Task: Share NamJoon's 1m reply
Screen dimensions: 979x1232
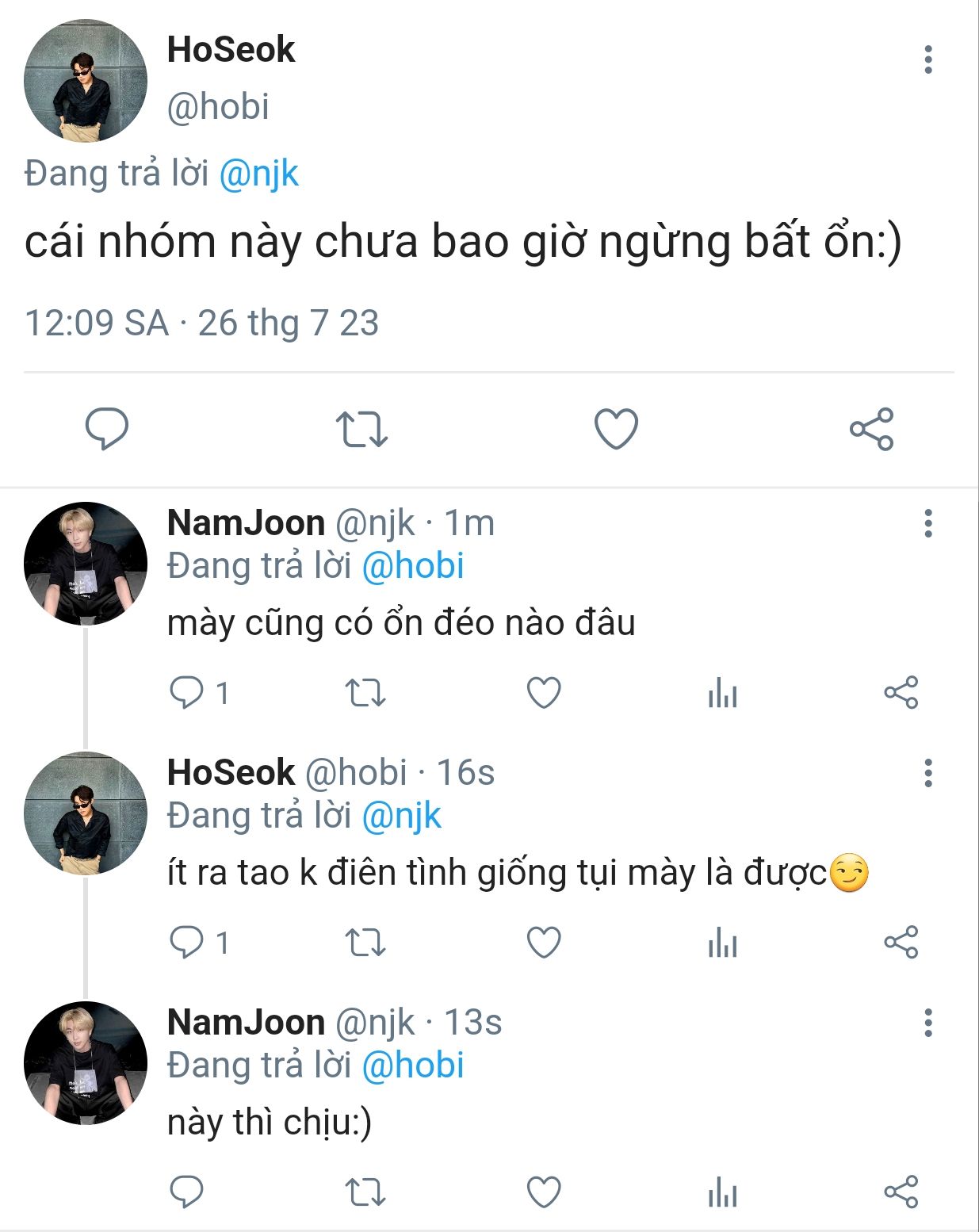Action: [x=901, y=693]
